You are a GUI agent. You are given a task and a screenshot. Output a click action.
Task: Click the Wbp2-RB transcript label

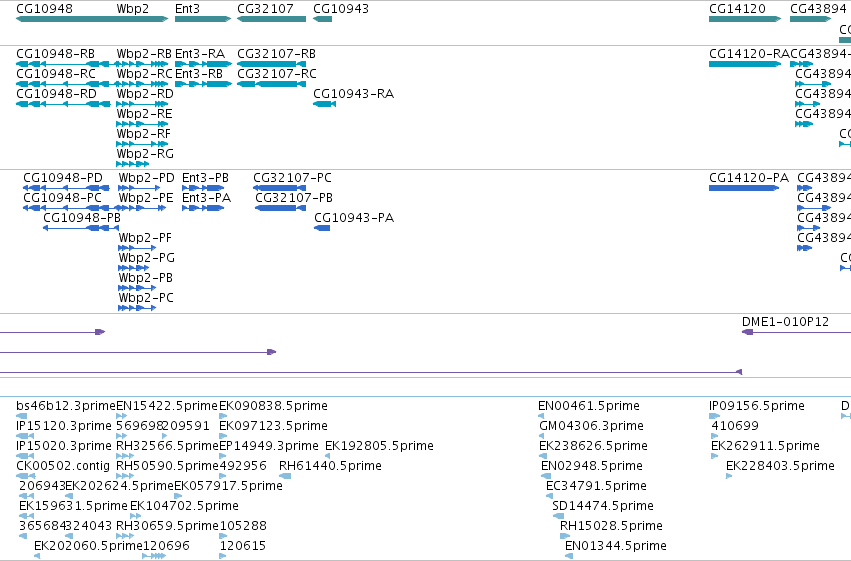[x=144, y=54]
